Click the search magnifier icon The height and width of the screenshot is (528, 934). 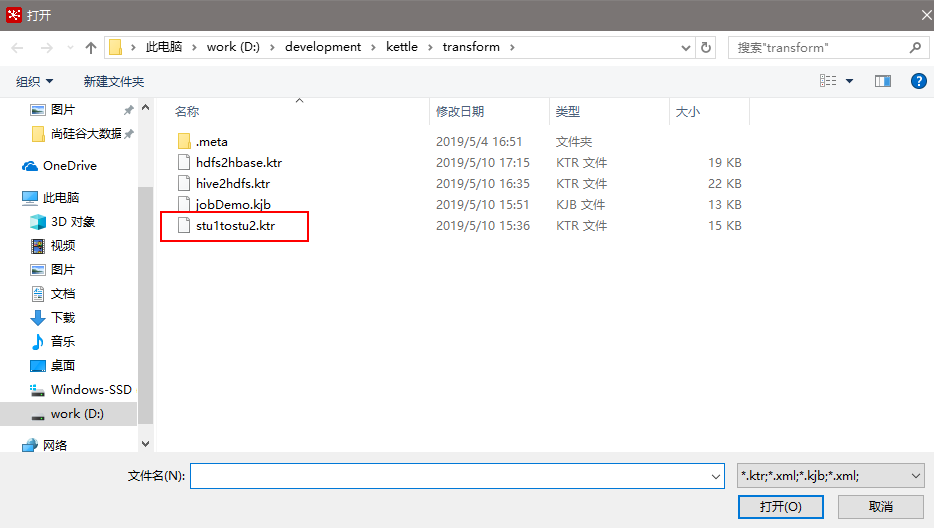pyautogui.click(x=916, y=47)
